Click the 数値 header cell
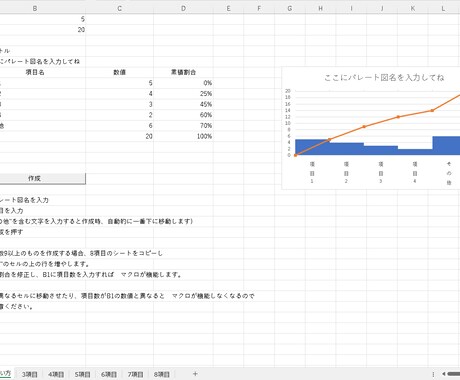Image resolution: width=460 pixels, height=380 pixels. 119,72
